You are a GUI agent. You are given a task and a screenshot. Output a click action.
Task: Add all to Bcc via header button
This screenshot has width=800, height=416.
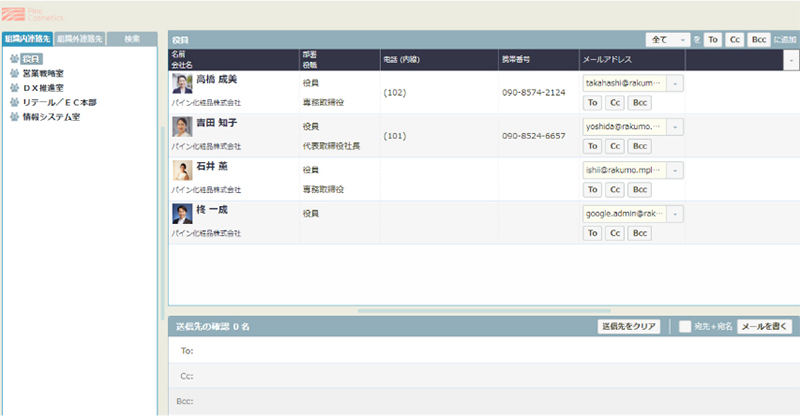pos(759,39)
